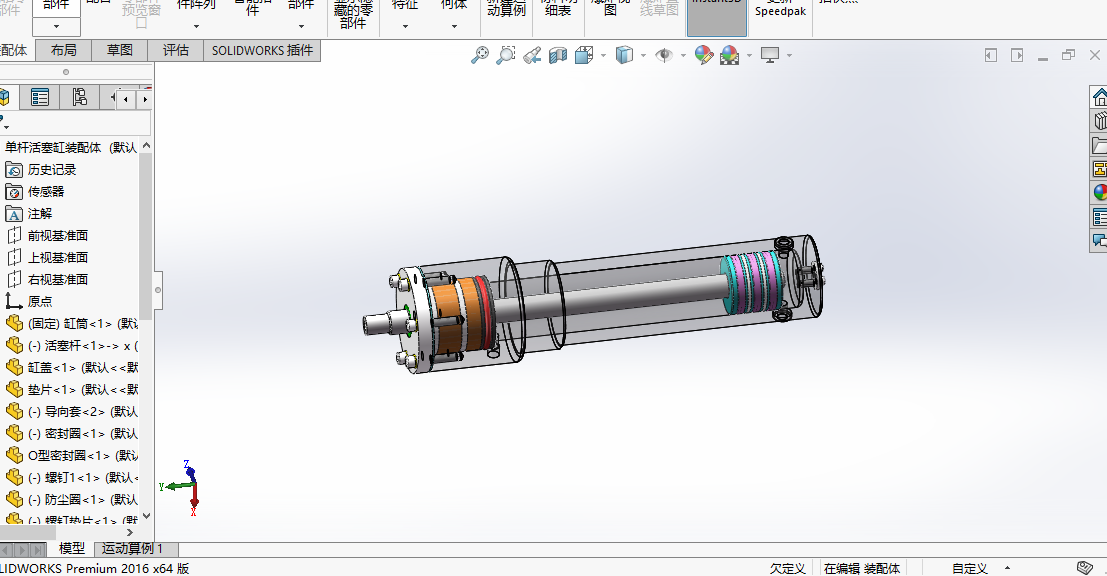Click the Display Style icon
The image size is (1107, 576).
pos(624,55)
